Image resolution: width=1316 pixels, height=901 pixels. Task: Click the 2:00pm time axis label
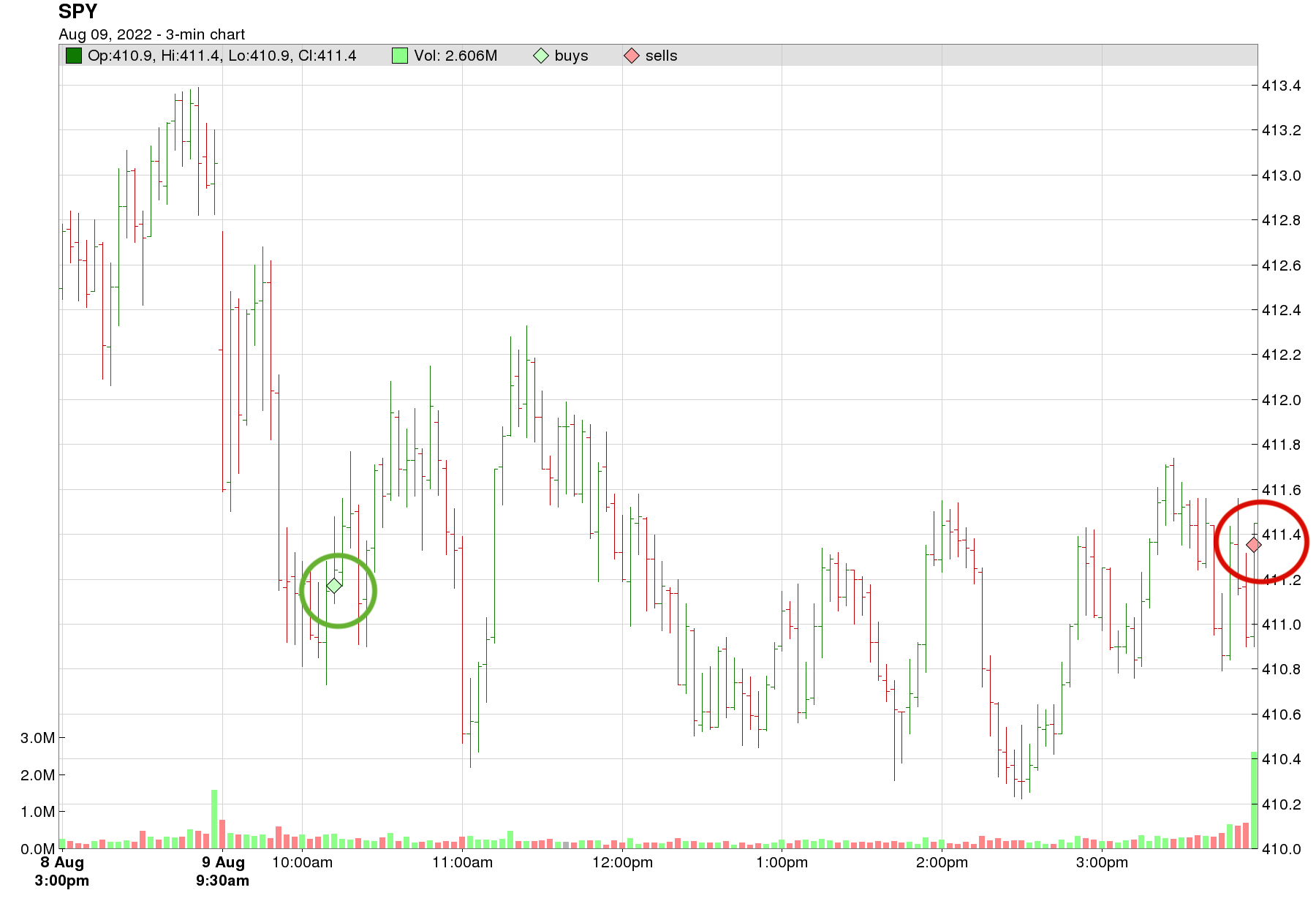(942, 862)
